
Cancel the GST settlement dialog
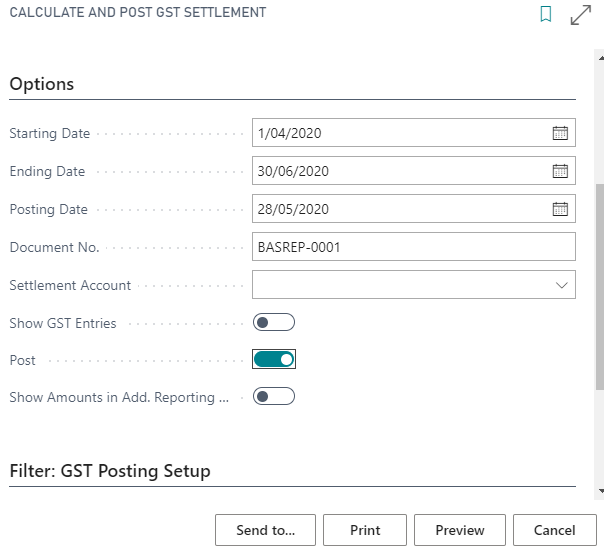pos(554,530)
